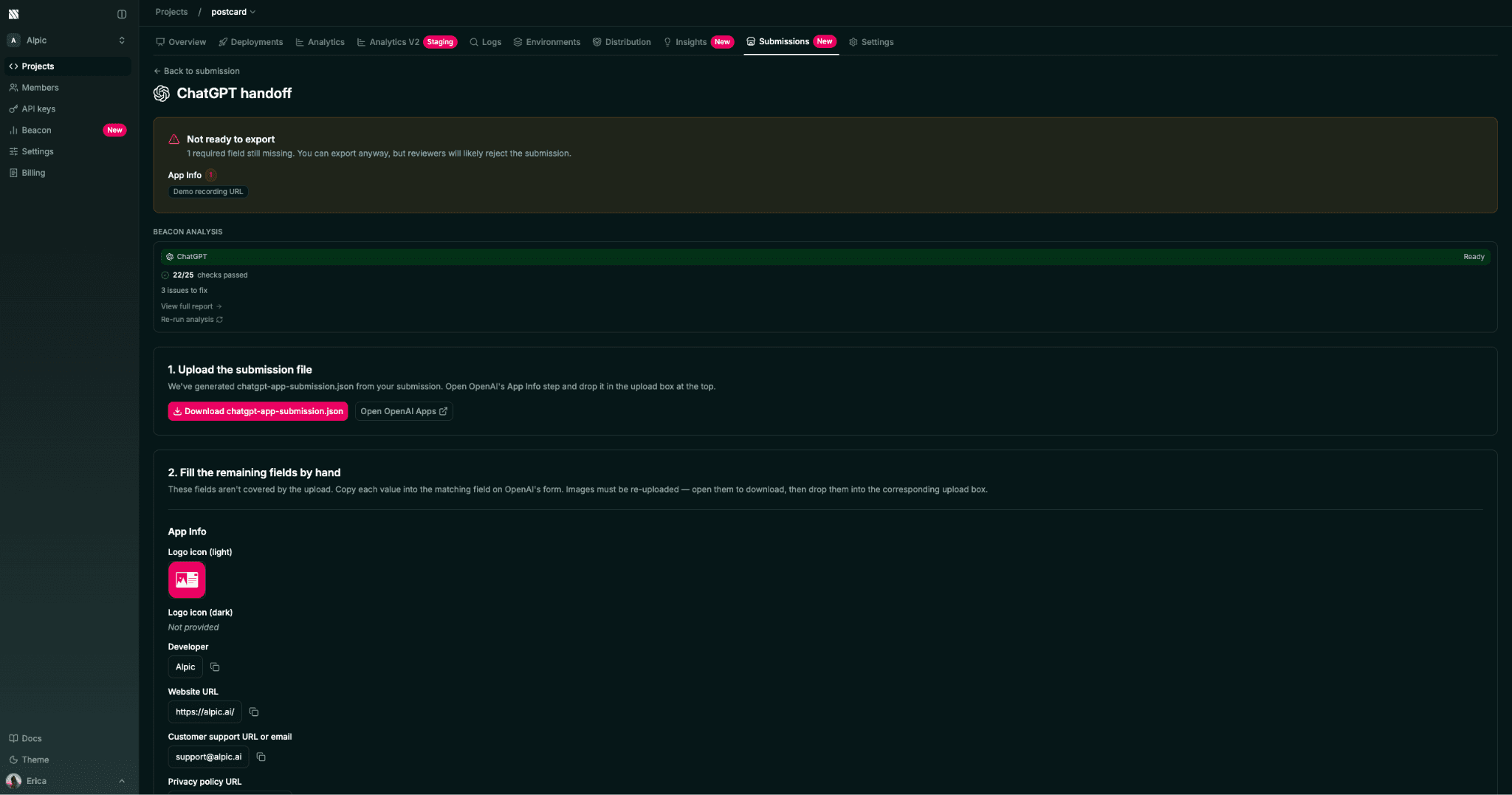The image size is (1512, 795).
Task: Click the 'Customer support URL or email' label
Action: point(230,737)
